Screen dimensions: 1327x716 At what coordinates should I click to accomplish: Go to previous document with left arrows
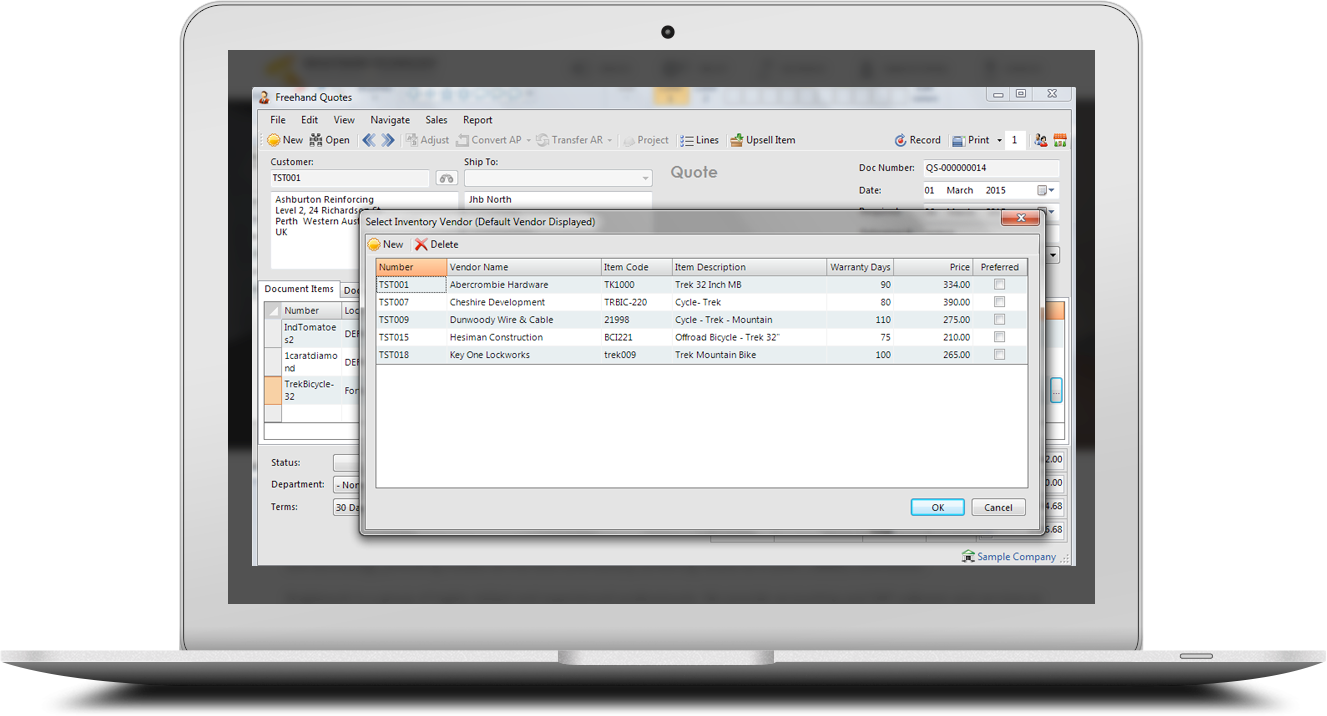point(368,140)
